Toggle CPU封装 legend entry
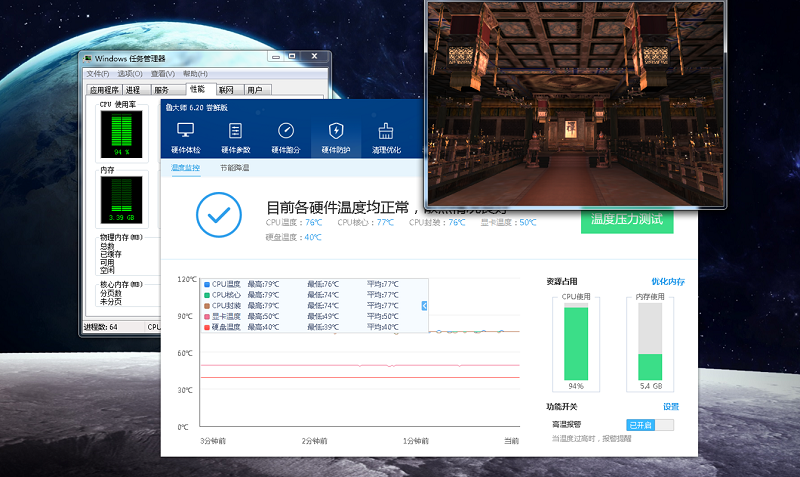Image resolution: width=800 pixels, height=477 pixels. [x=222, y=306]
